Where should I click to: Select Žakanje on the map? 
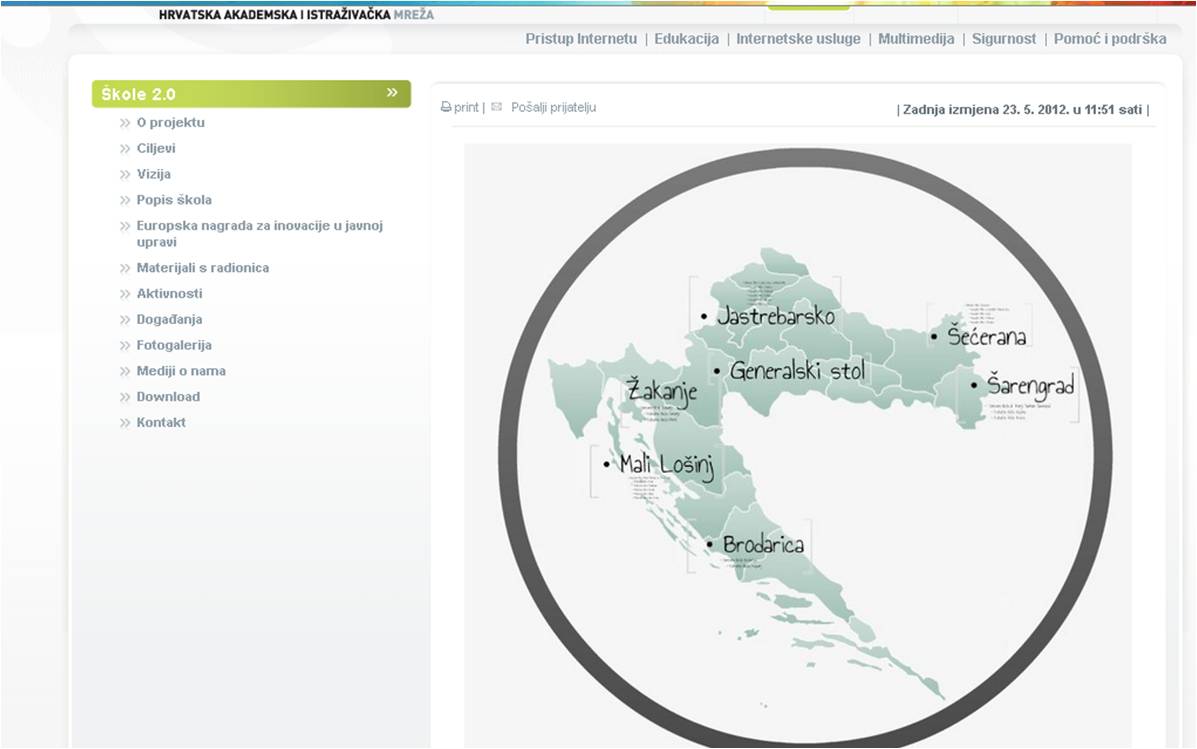[x=662, y=392]
